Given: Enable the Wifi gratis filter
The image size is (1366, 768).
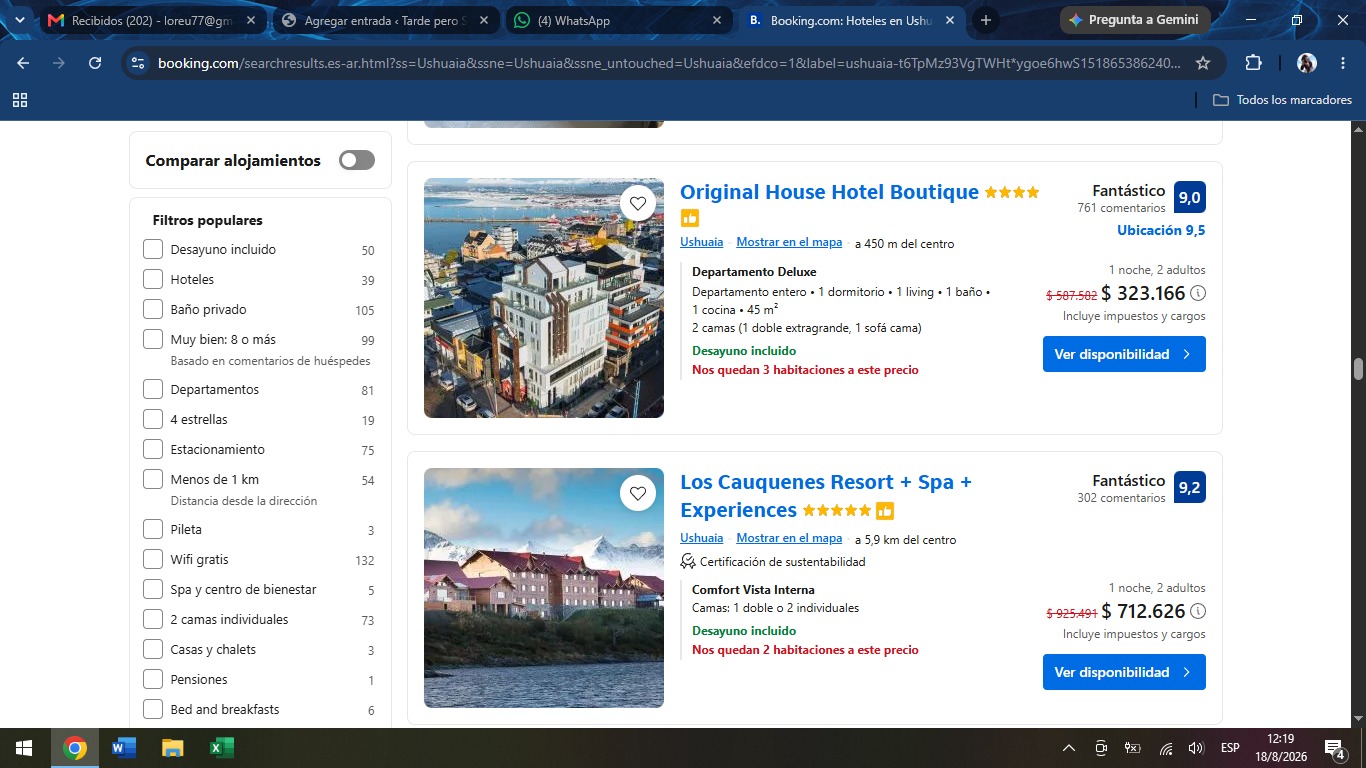Looking at the screenshot, I should point(153,559).
